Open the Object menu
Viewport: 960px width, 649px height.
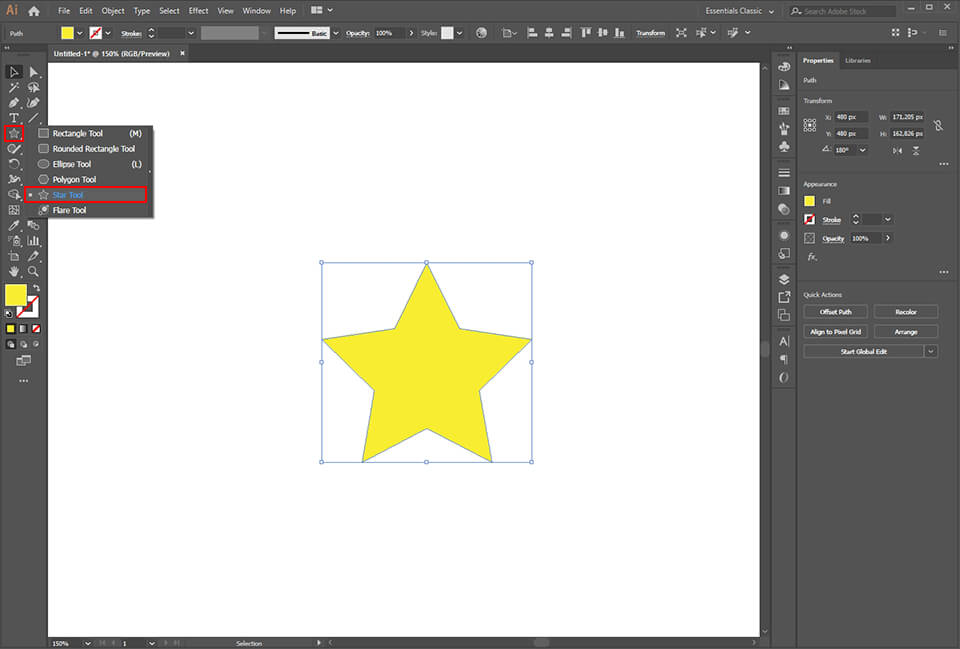coord(112,10)
